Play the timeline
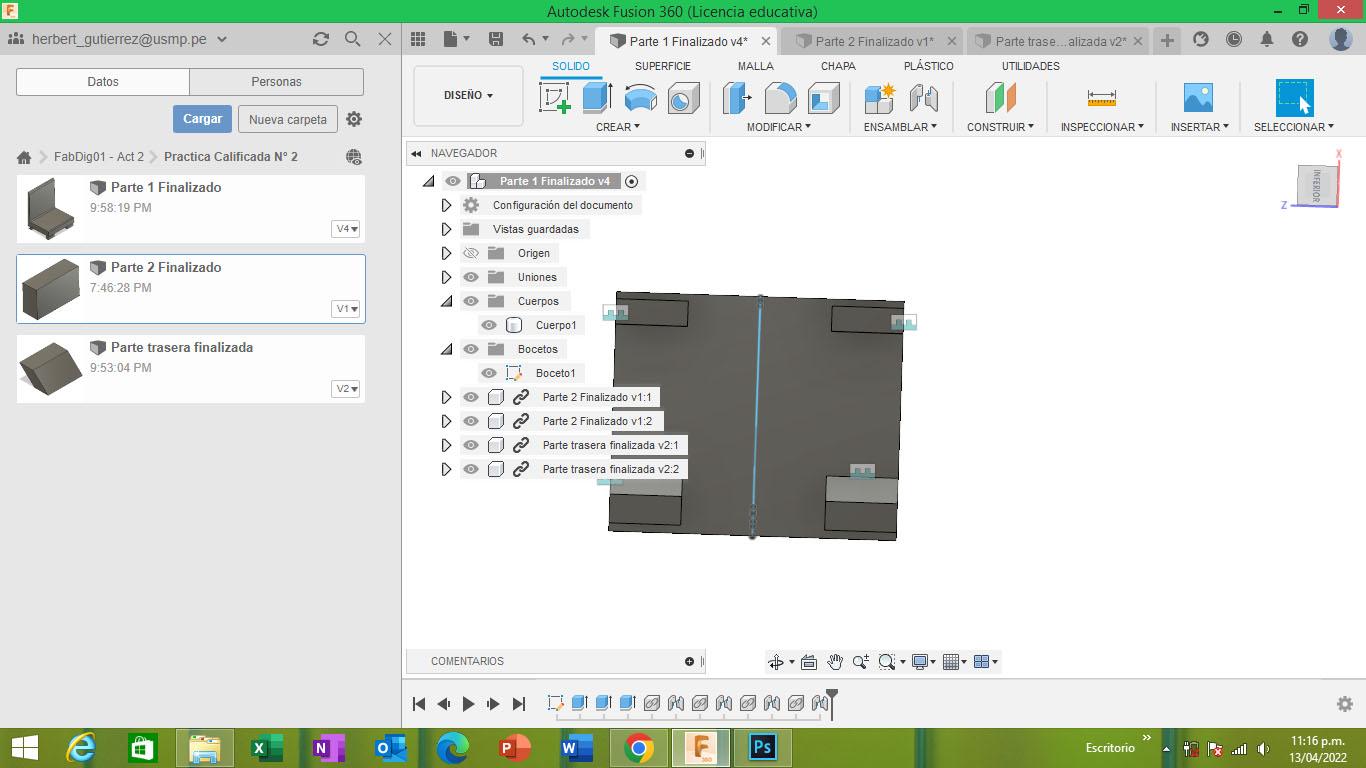The height and width of the screenshot is (768, 1366). pos(468,704)
